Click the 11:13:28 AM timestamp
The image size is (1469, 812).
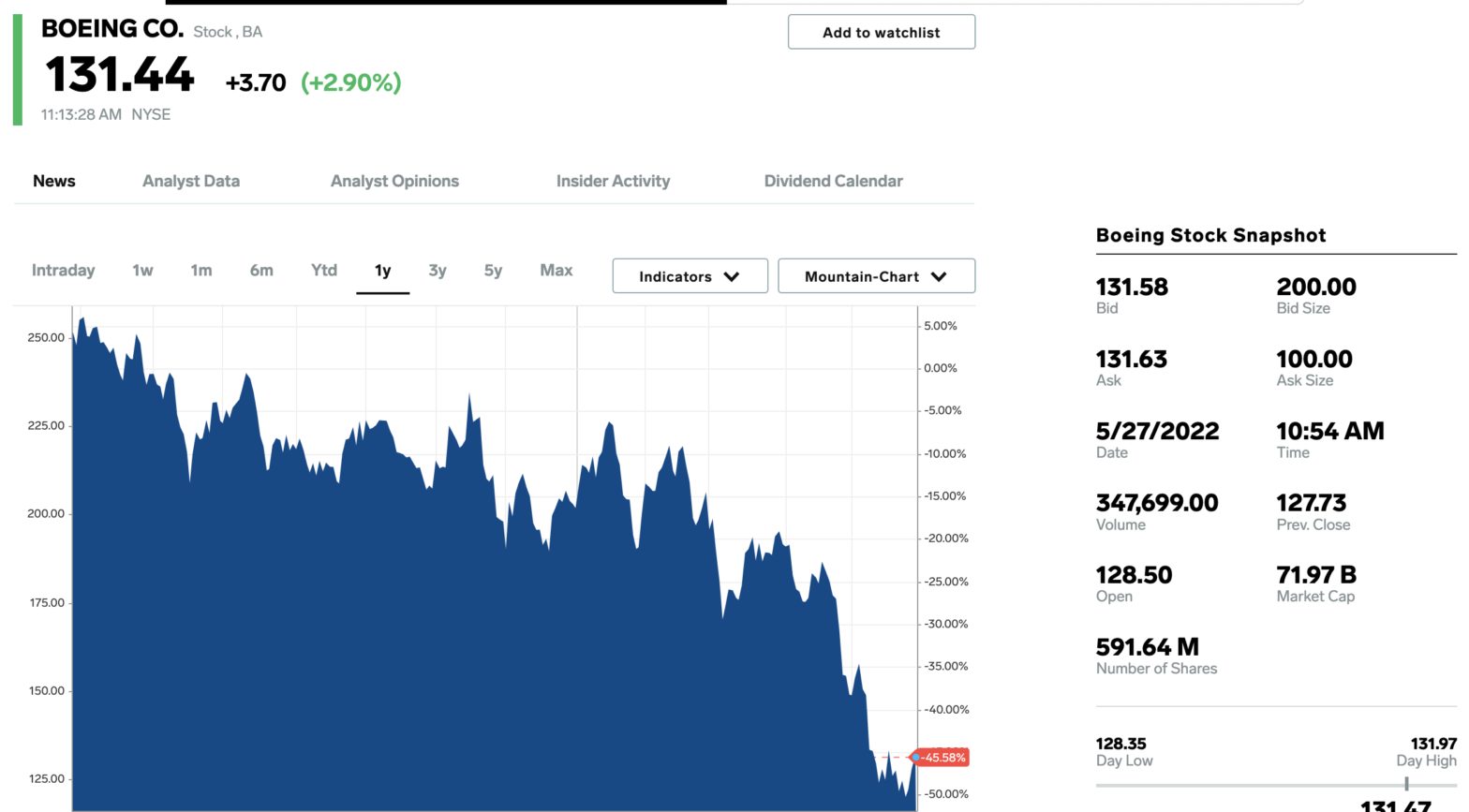click(82, 114)
